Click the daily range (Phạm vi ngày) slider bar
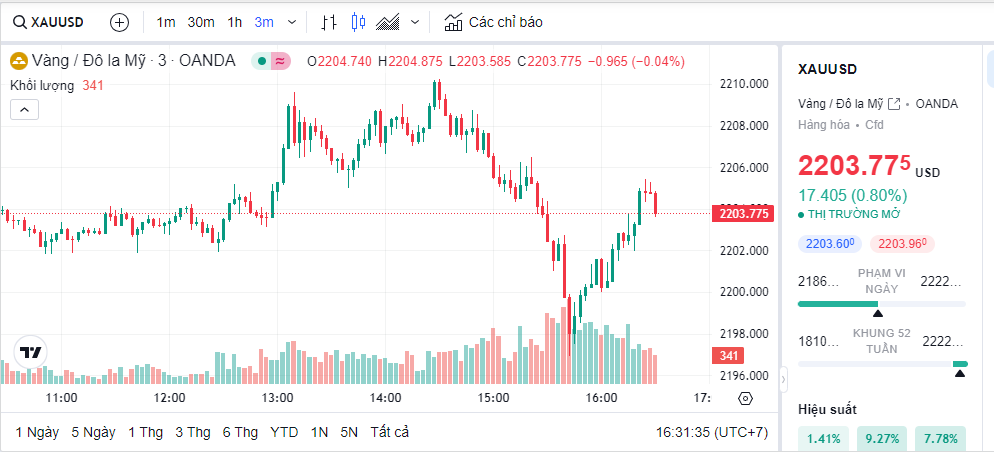 point(881,304)
